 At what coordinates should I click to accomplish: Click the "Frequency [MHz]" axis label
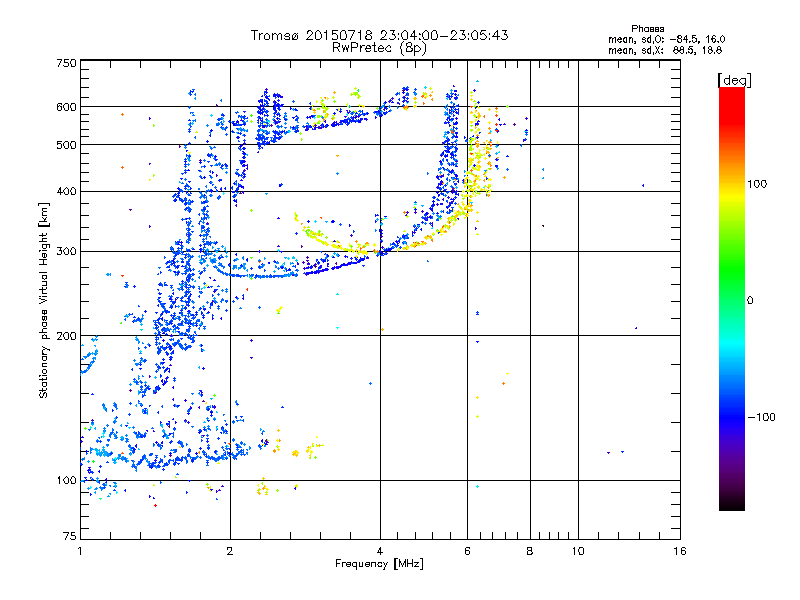coord(379,564)
